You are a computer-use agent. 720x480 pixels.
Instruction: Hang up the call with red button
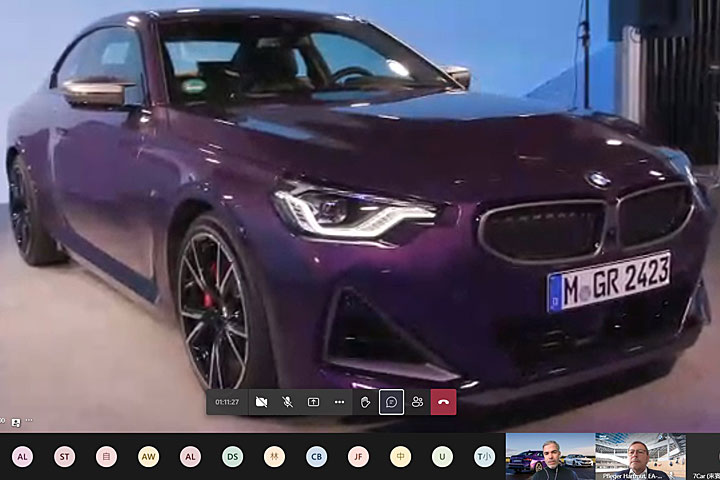(x=444, y=402)
